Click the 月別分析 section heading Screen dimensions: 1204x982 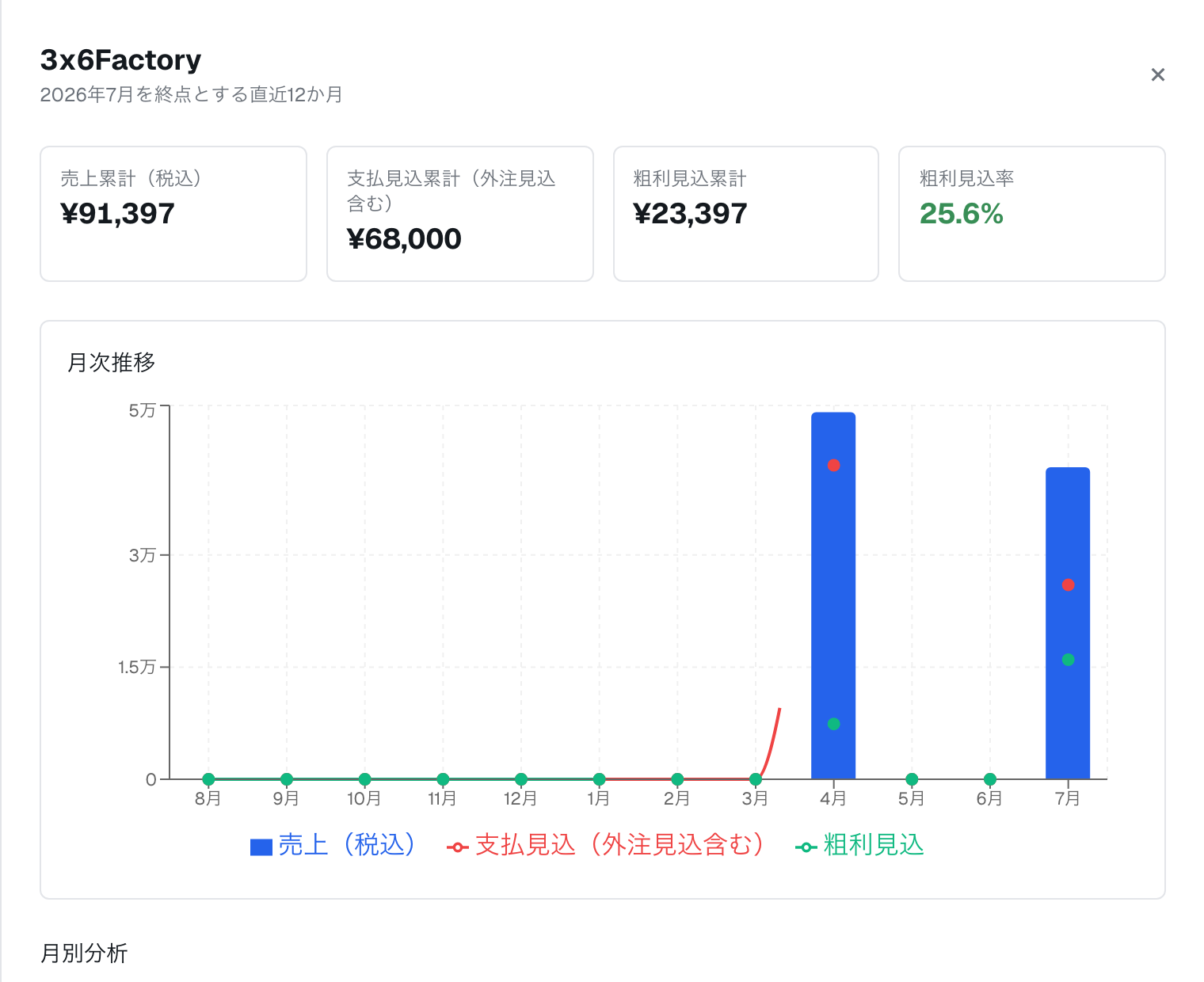pyautogui.click(x=84, y=953)
